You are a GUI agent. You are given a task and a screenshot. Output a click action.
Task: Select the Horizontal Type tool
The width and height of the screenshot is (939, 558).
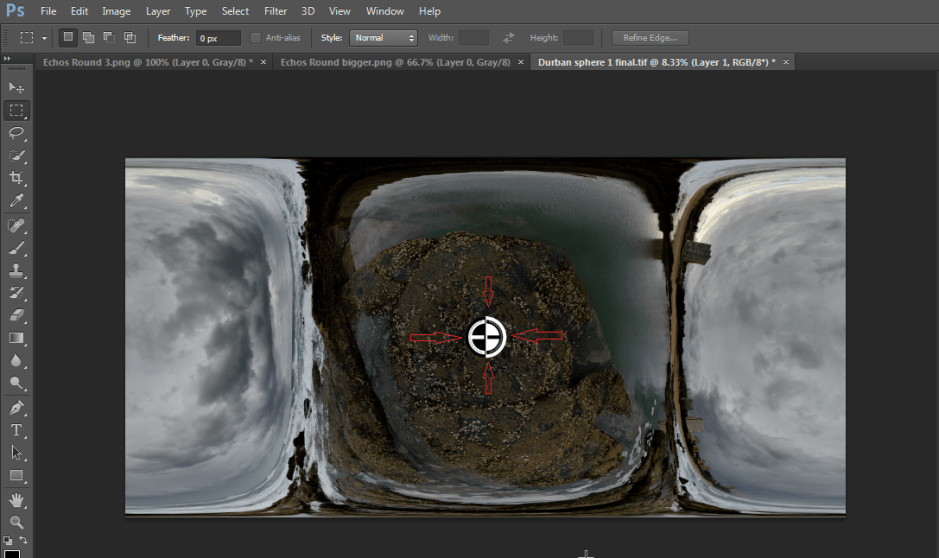16,430
